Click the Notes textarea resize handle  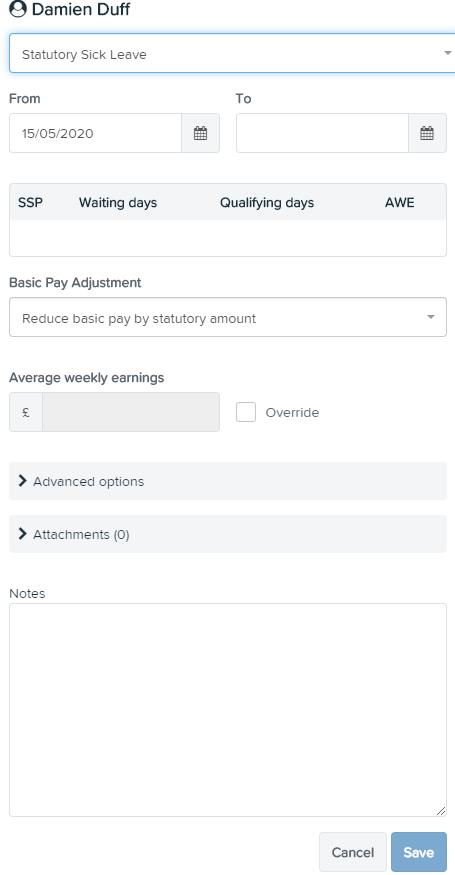click(x=441, y=811)
